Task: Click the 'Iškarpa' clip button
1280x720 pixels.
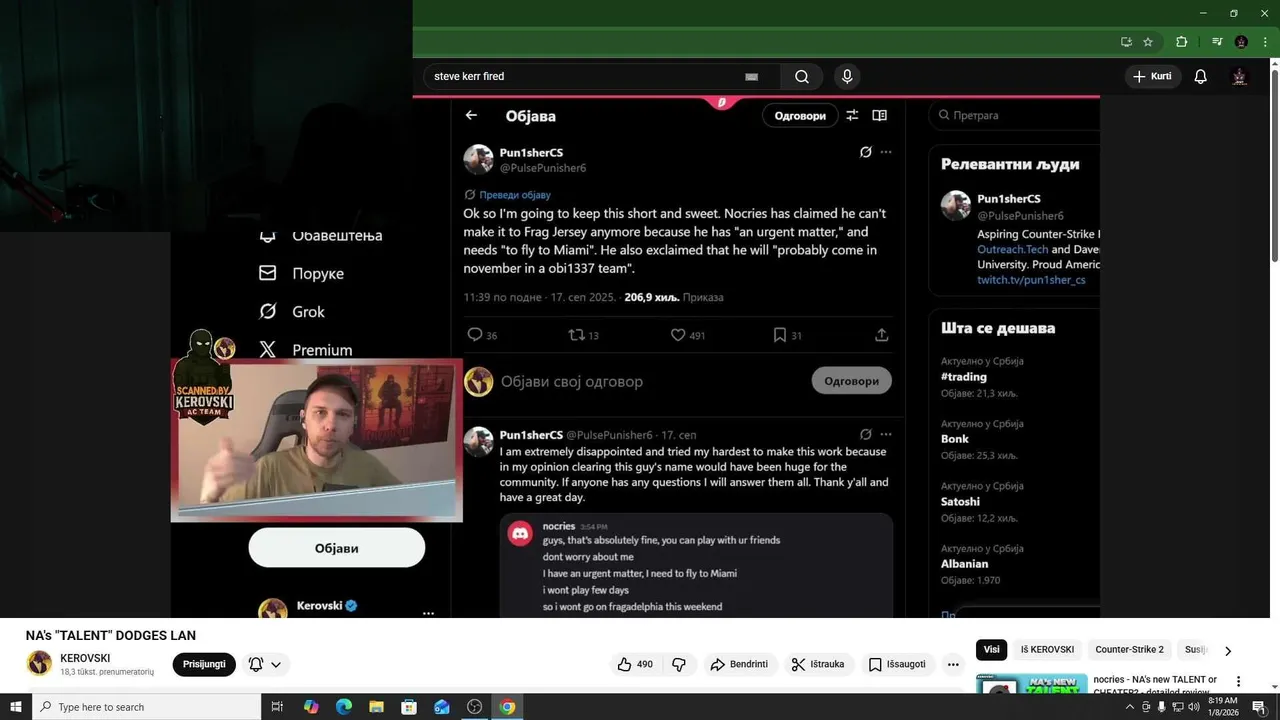Action: point(817,664)
